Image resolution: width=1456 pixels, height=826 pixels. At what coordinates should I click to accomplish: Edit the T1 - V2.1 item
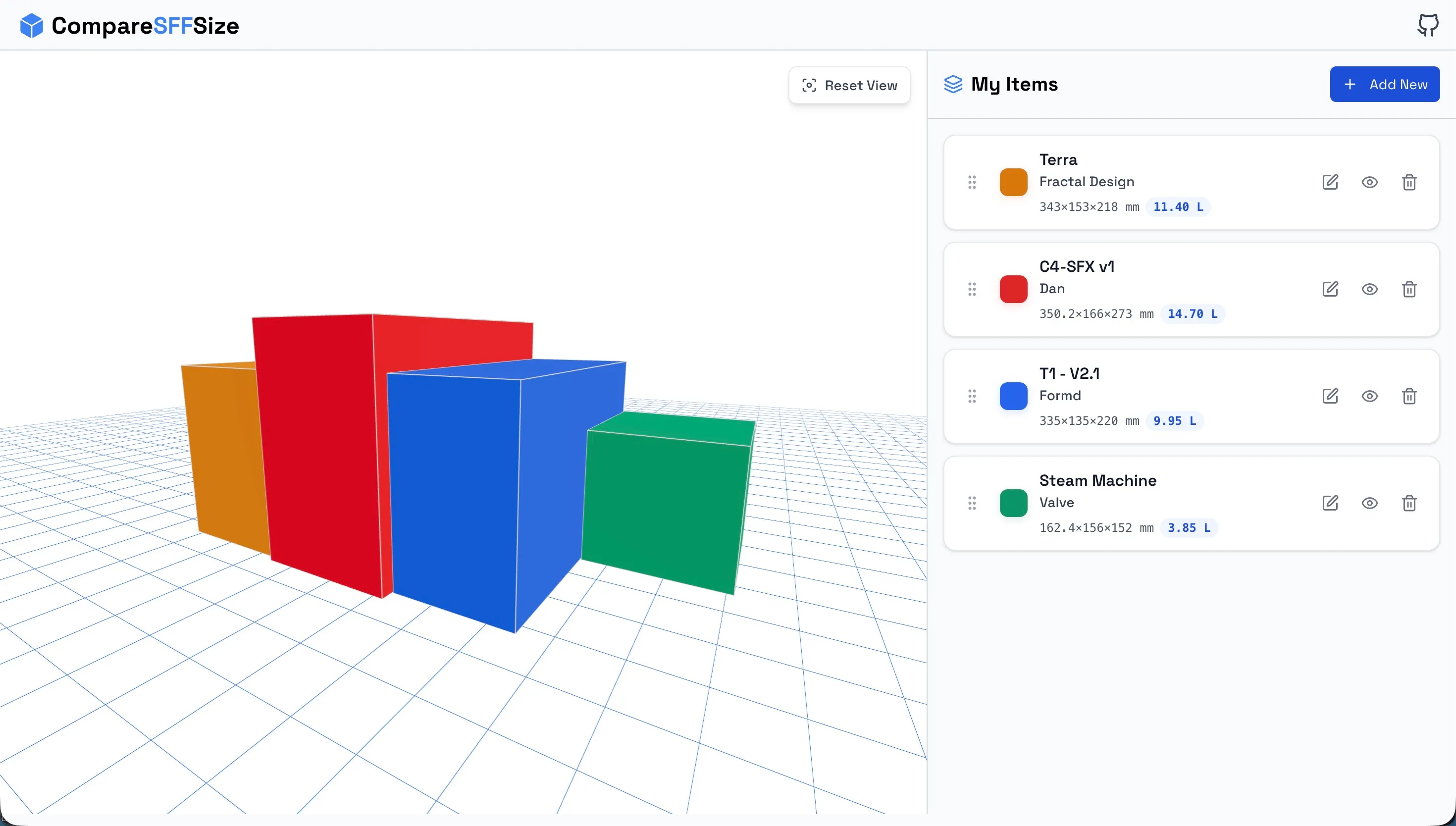(1330, 396)
